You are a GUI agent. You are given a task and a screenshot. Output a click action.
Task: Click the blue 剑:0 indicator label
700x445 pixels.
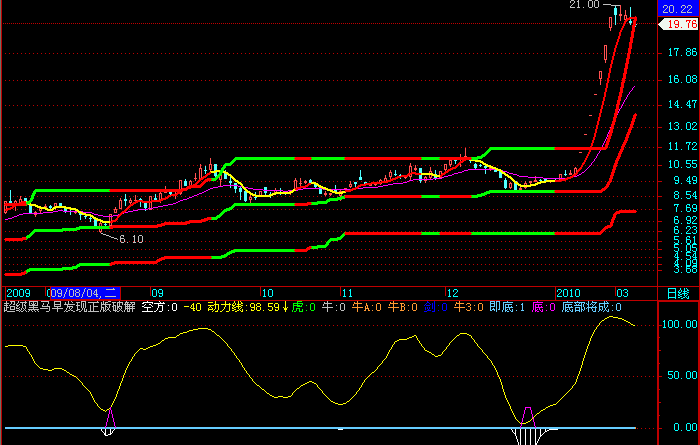click(436, 307)
